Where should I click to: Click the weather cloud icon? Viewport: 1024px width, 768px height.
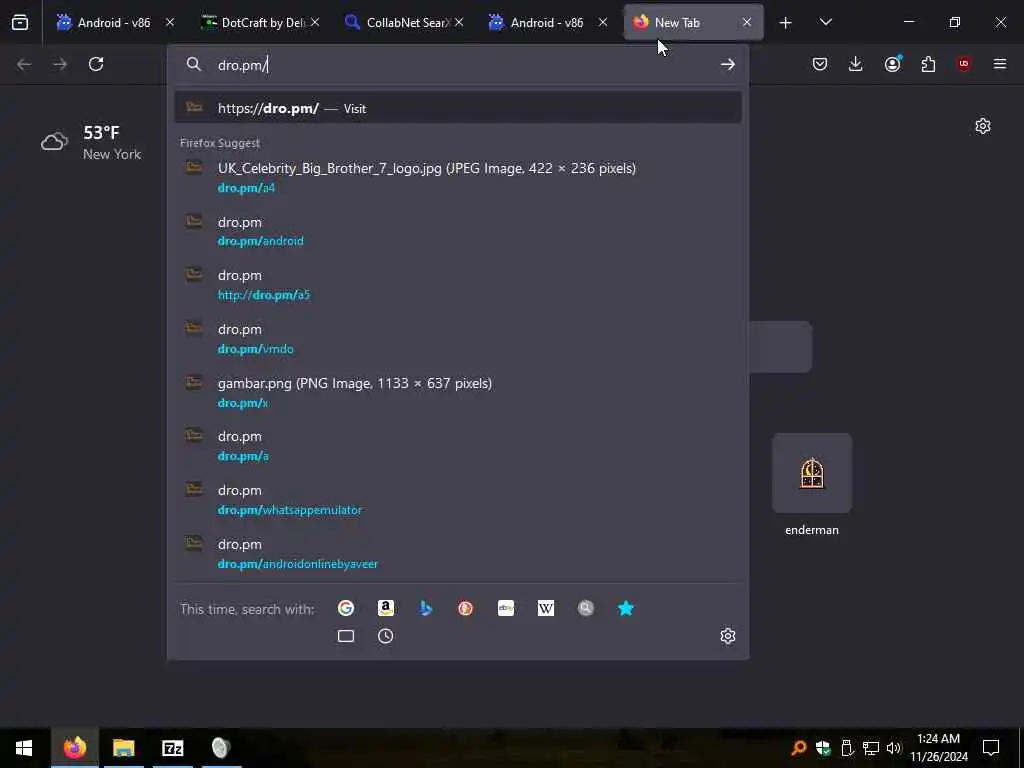(55, 142)
